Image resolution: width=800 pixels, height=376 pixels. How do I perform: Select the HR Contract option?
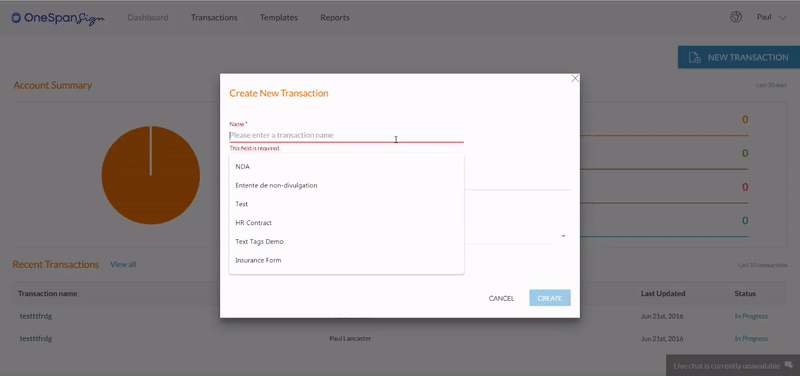click(346, 223)
